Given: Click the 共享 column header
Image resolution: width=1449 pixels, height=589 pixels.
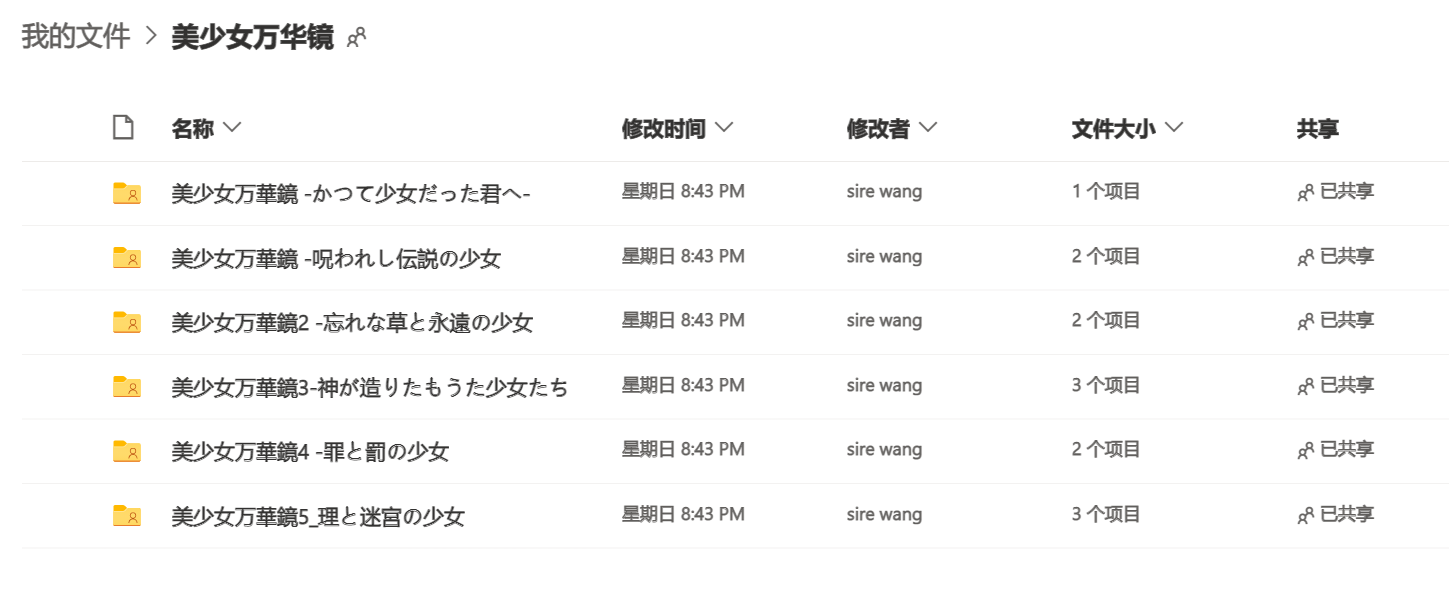Looking at the screenshot, I should (1317, 128).
